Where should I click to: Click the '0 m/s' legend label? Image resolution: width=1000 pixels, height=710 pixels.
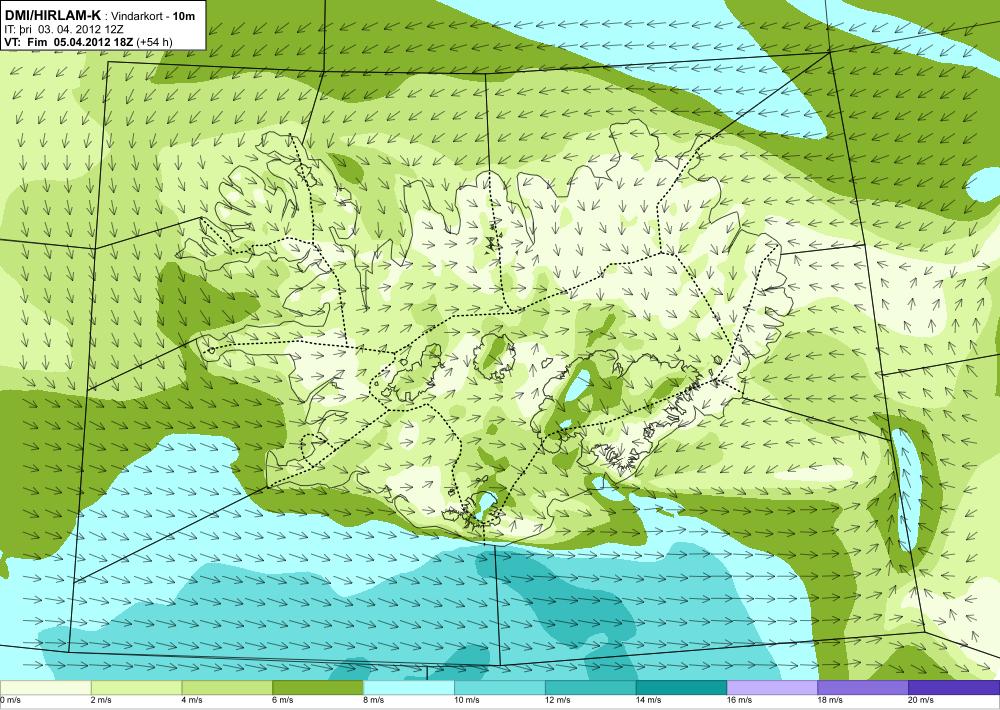(11, 700)
